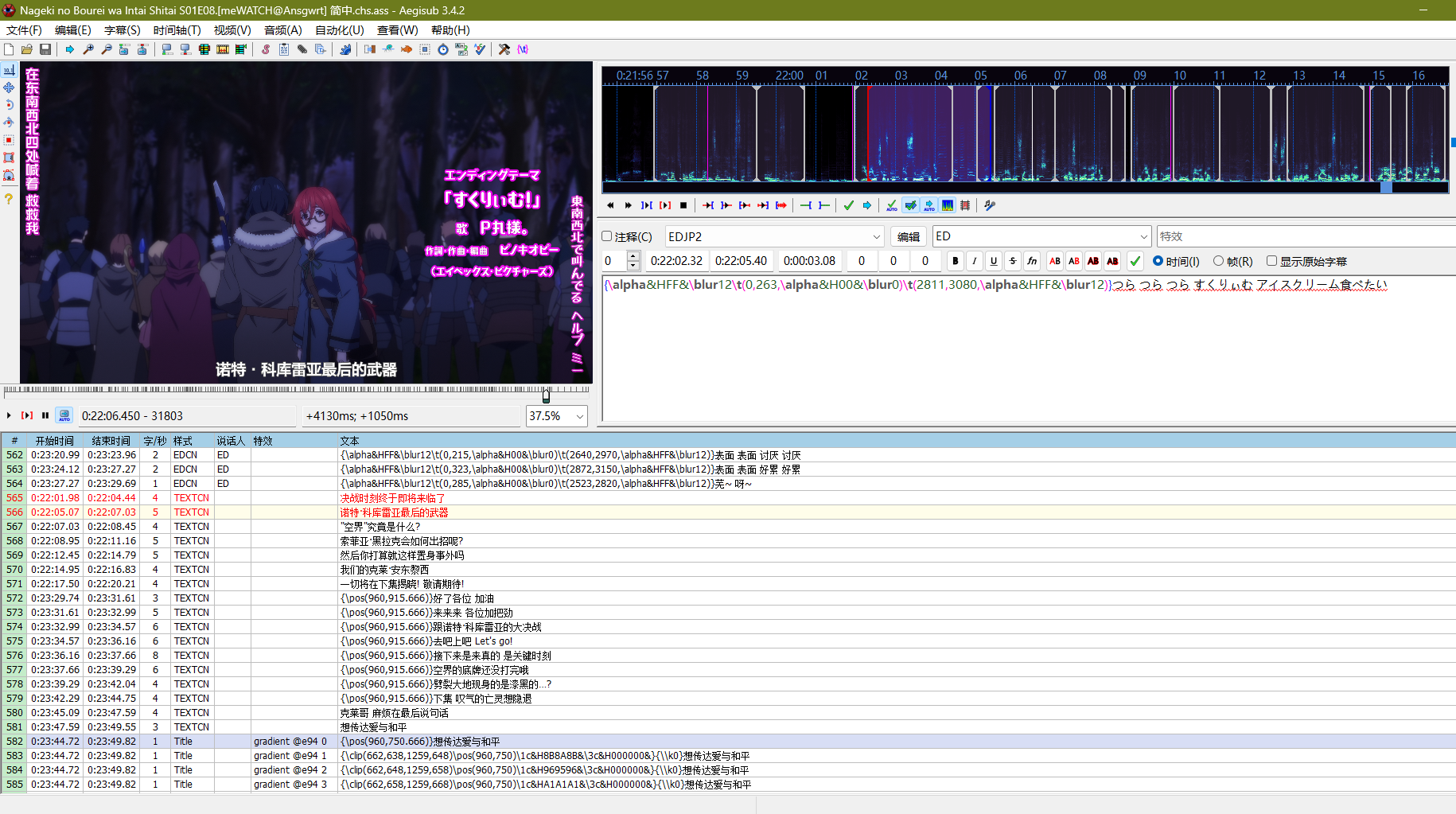Zoom in the video with the magnifier plus
This screenshot has width=1456, height=814.
(x=88, y=49)
